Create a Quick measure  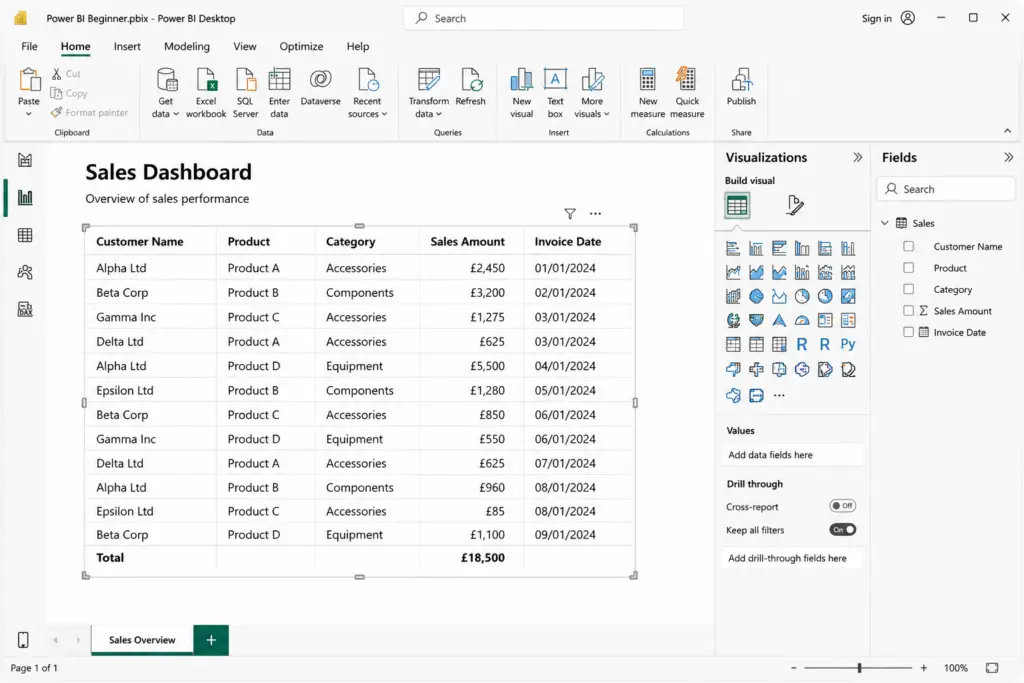(687, 93)
